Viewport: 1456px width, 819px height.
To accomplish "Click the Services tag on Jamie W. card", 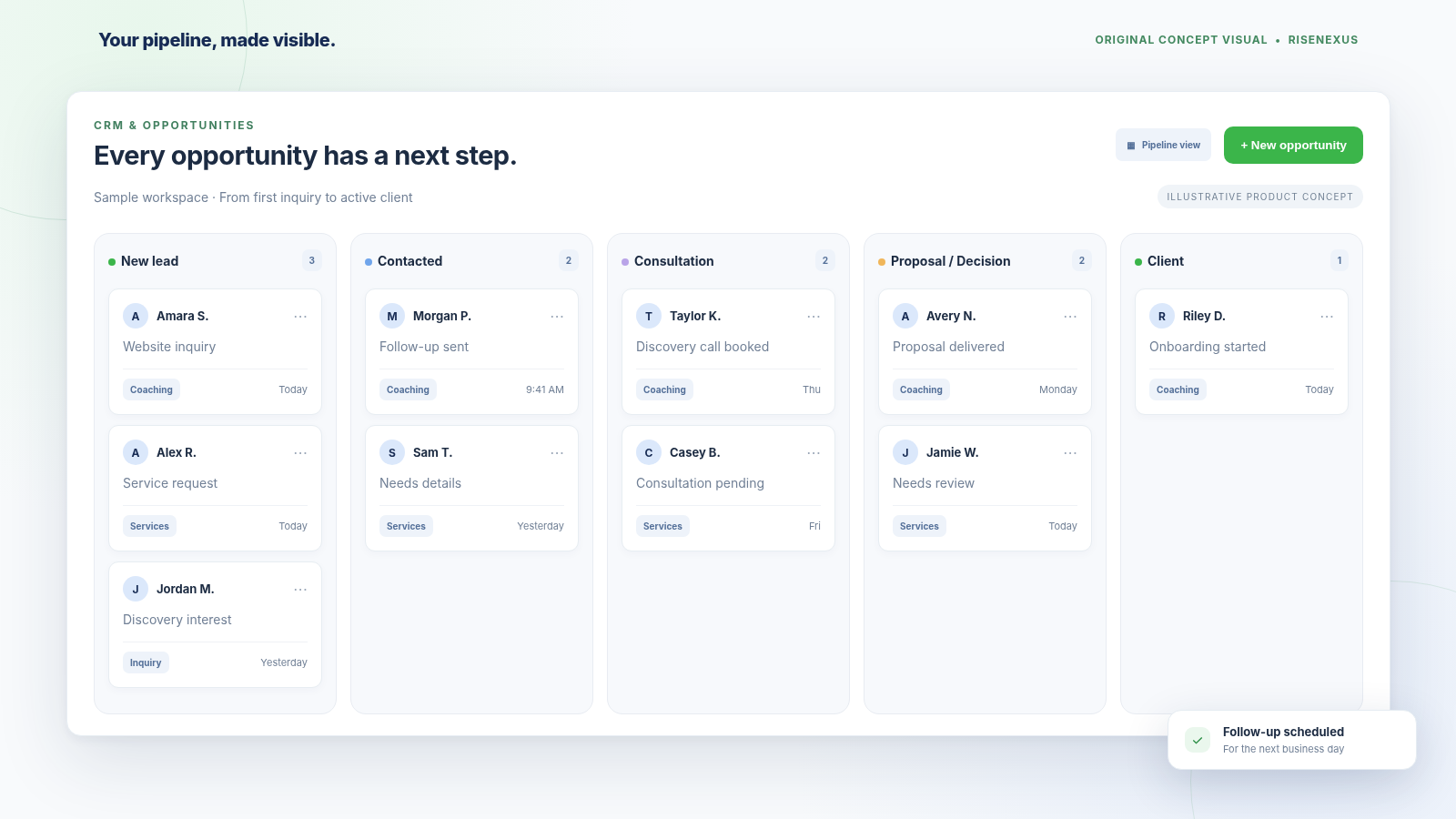I will click(x=919, y=526).
